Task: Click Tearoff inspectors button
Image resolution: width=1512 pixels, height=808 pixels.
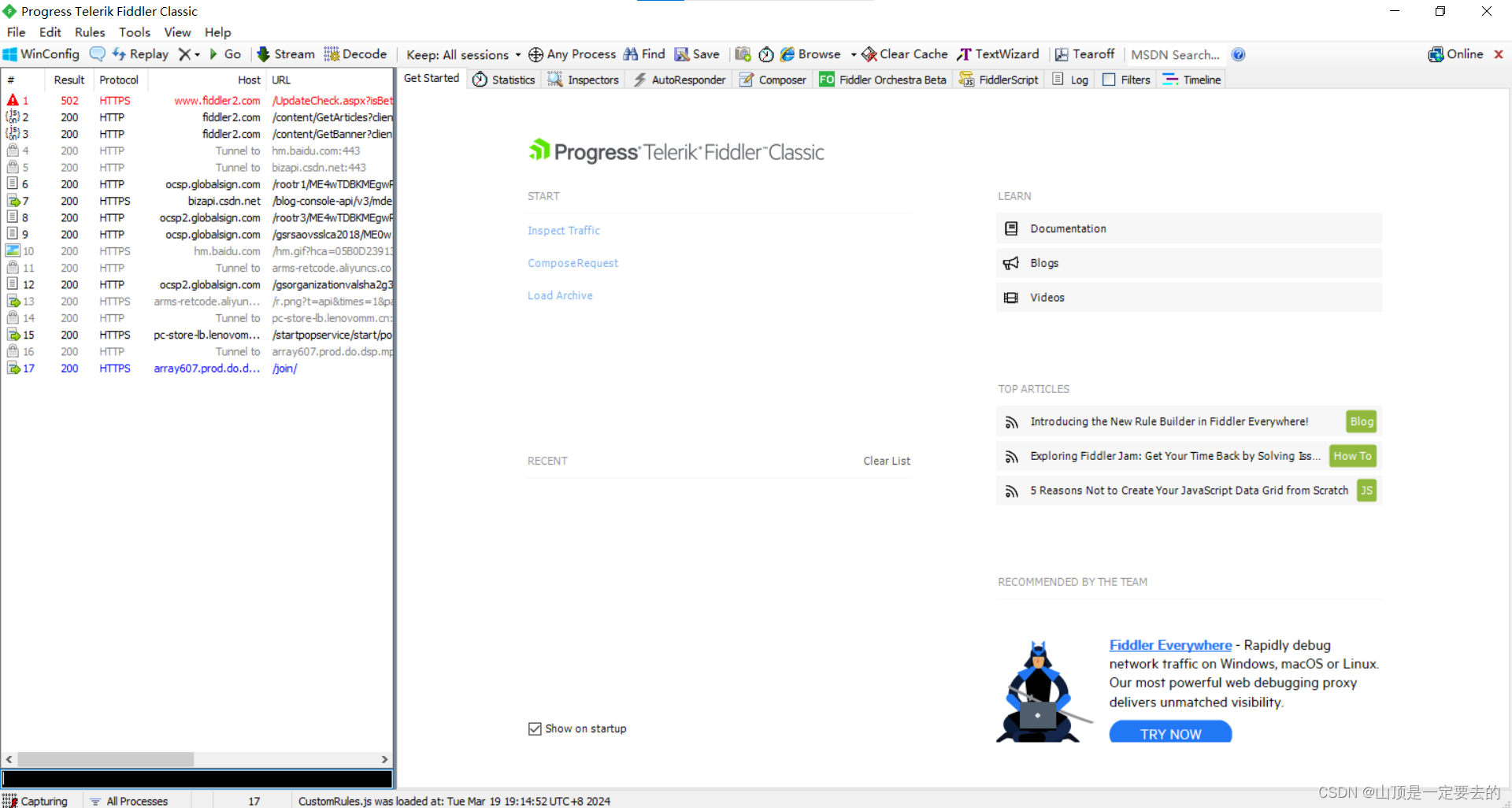Action: pos(1084,54)
